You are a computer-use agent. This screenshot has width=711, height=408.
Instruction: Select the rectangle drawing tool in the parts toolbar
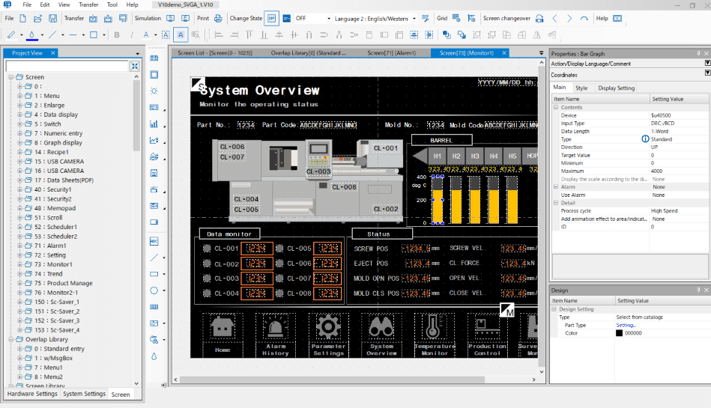click(154, 274)
